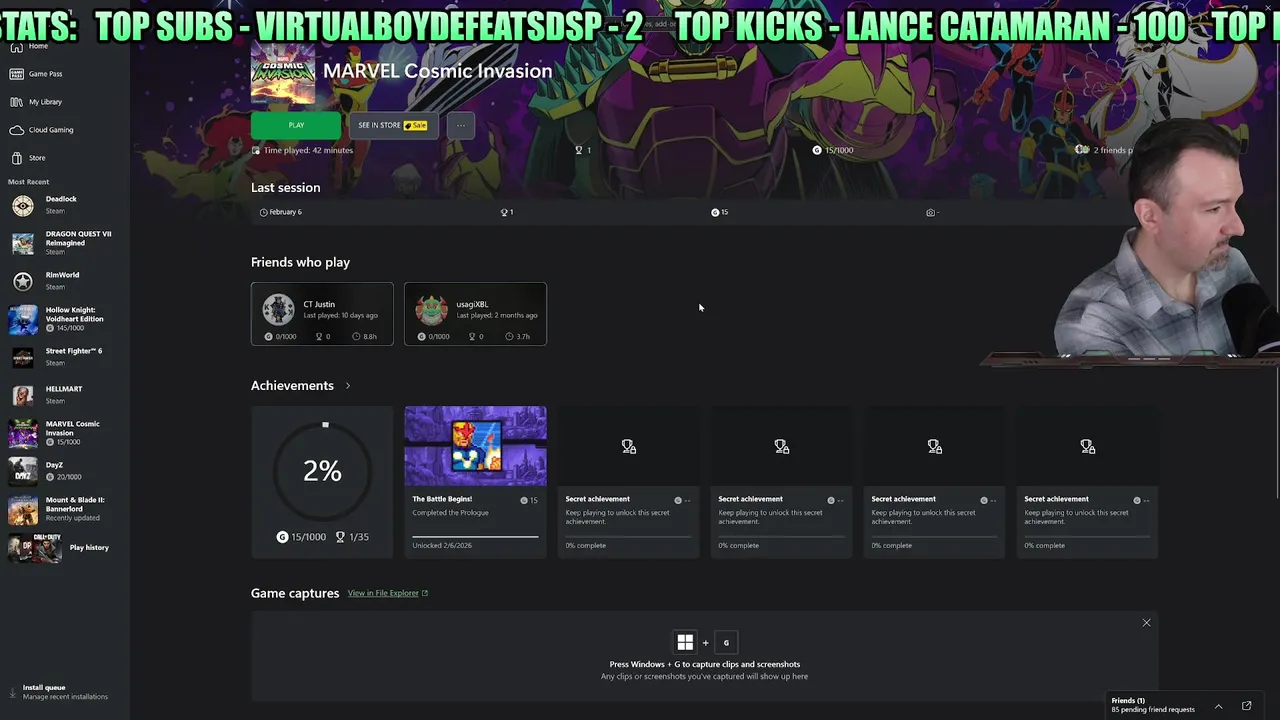Select Deadlock game icon in Most Recent

[x=23, y=206]
